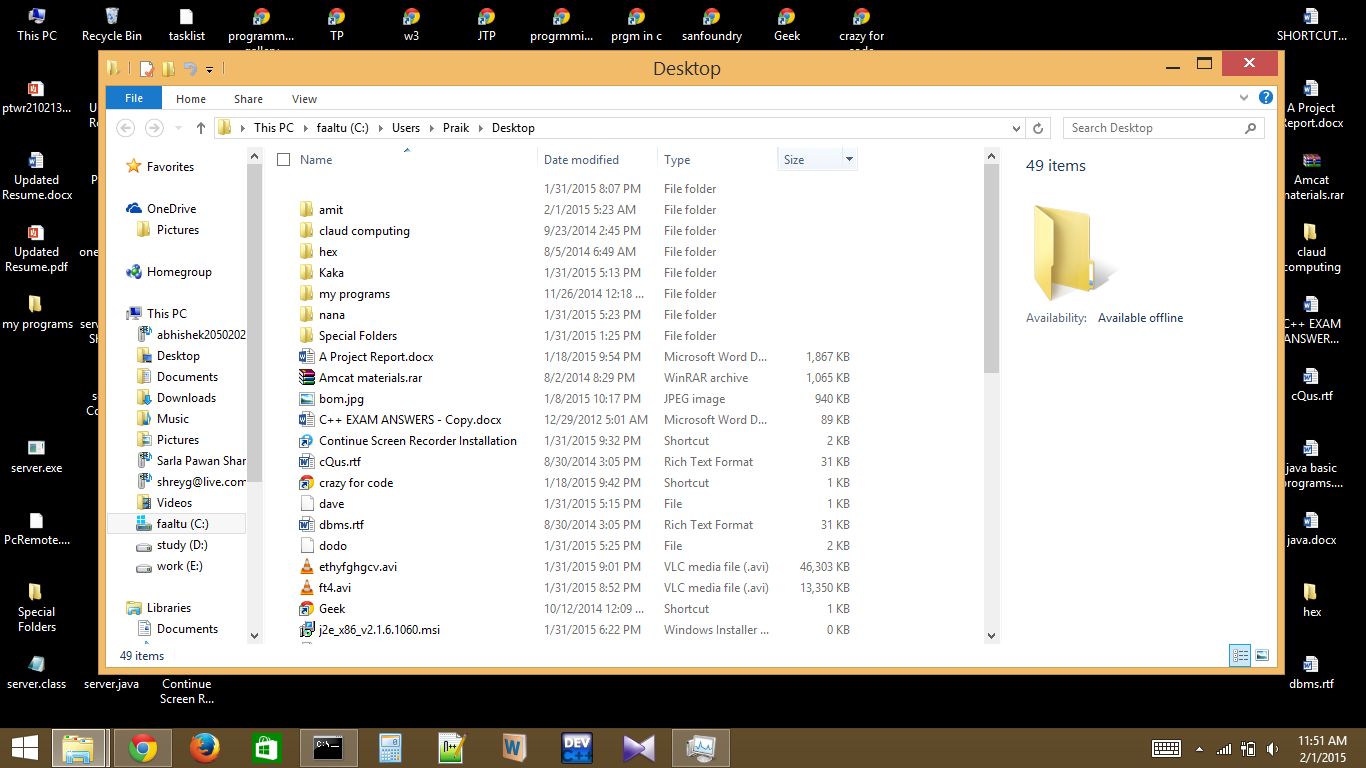Select Downloads in navigation pane

(186, 398)
